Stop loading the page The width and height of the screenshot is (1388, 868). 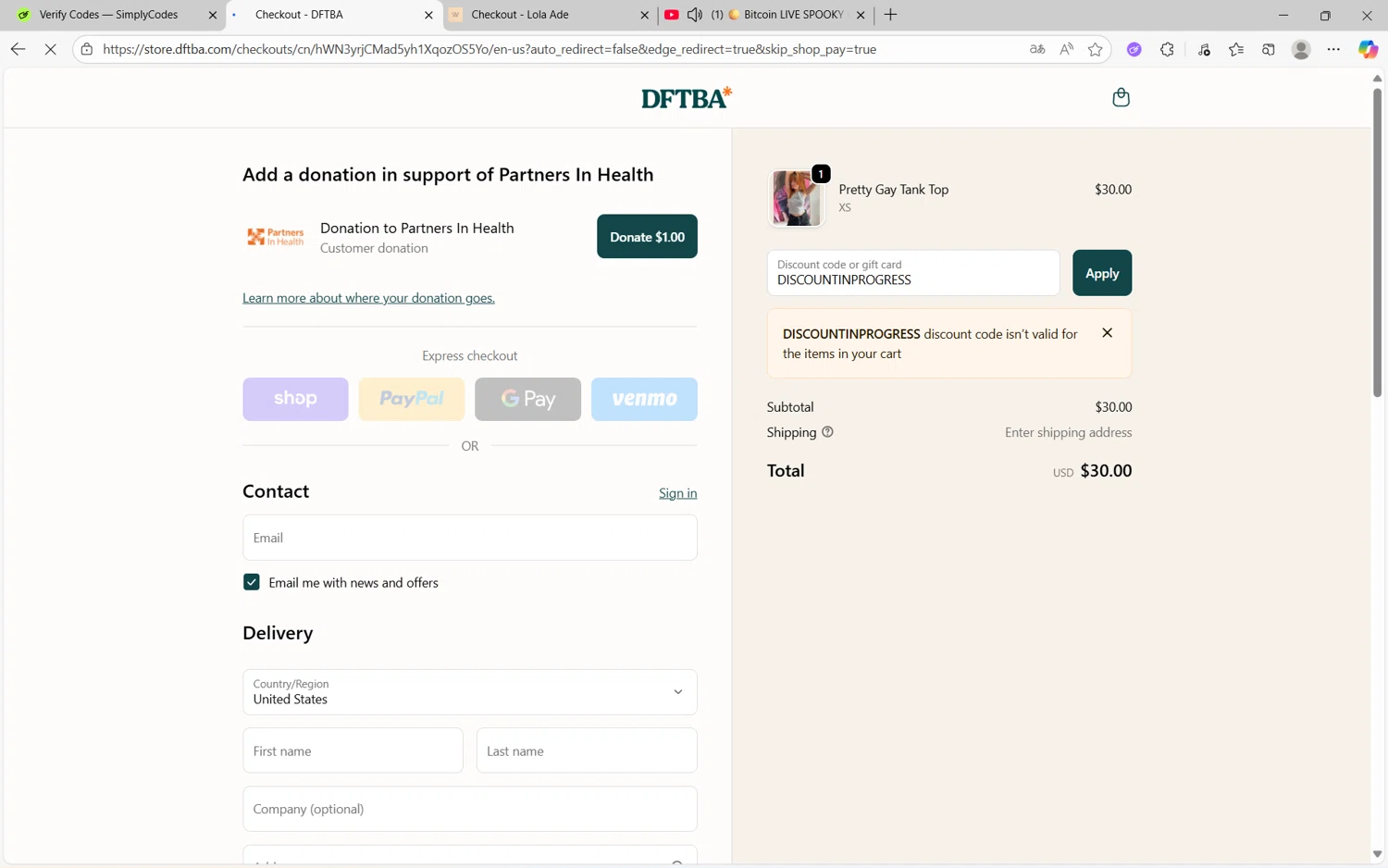[51, 49]
